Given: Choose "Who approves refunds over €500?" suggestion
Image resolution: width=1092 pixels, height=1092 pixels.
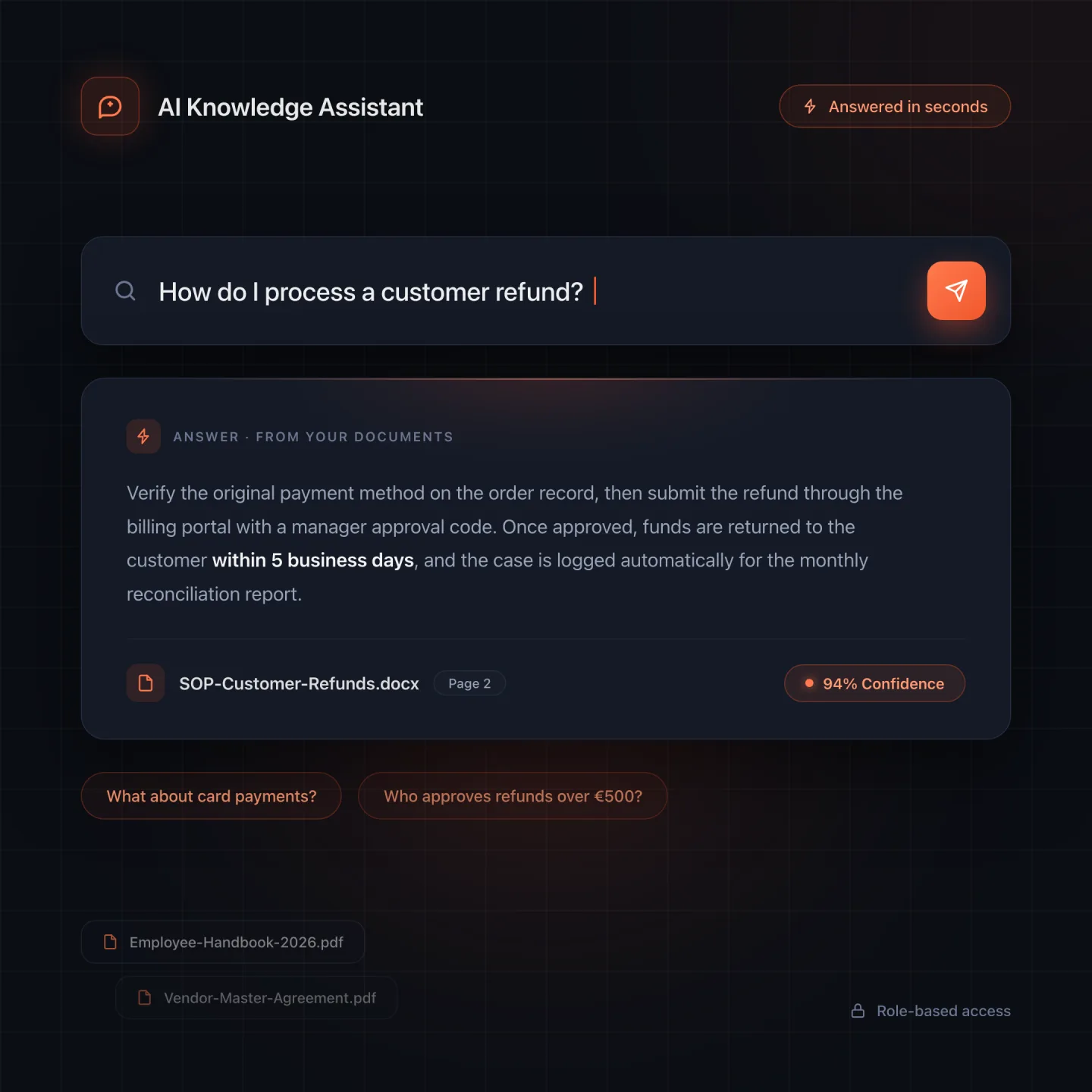Looking at the screenshot, I should 513,795.
